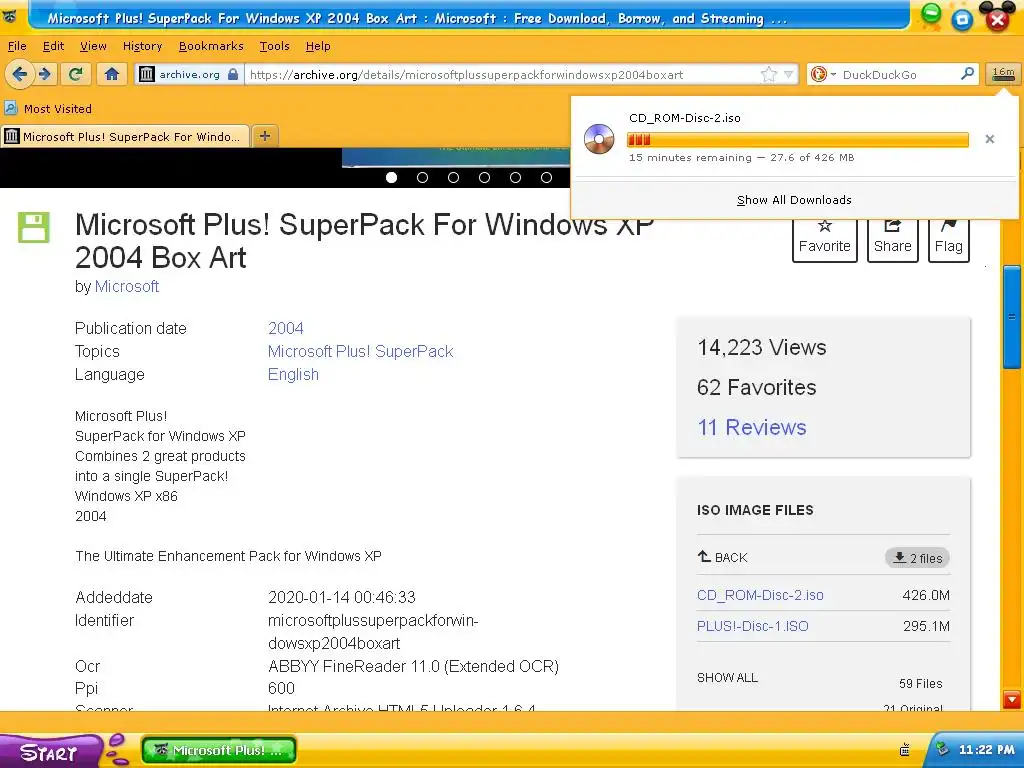This screenshot has width=1024, height=768.
Task: Download all 2 files
Action: pyautogui.click(x=918, y=558)
